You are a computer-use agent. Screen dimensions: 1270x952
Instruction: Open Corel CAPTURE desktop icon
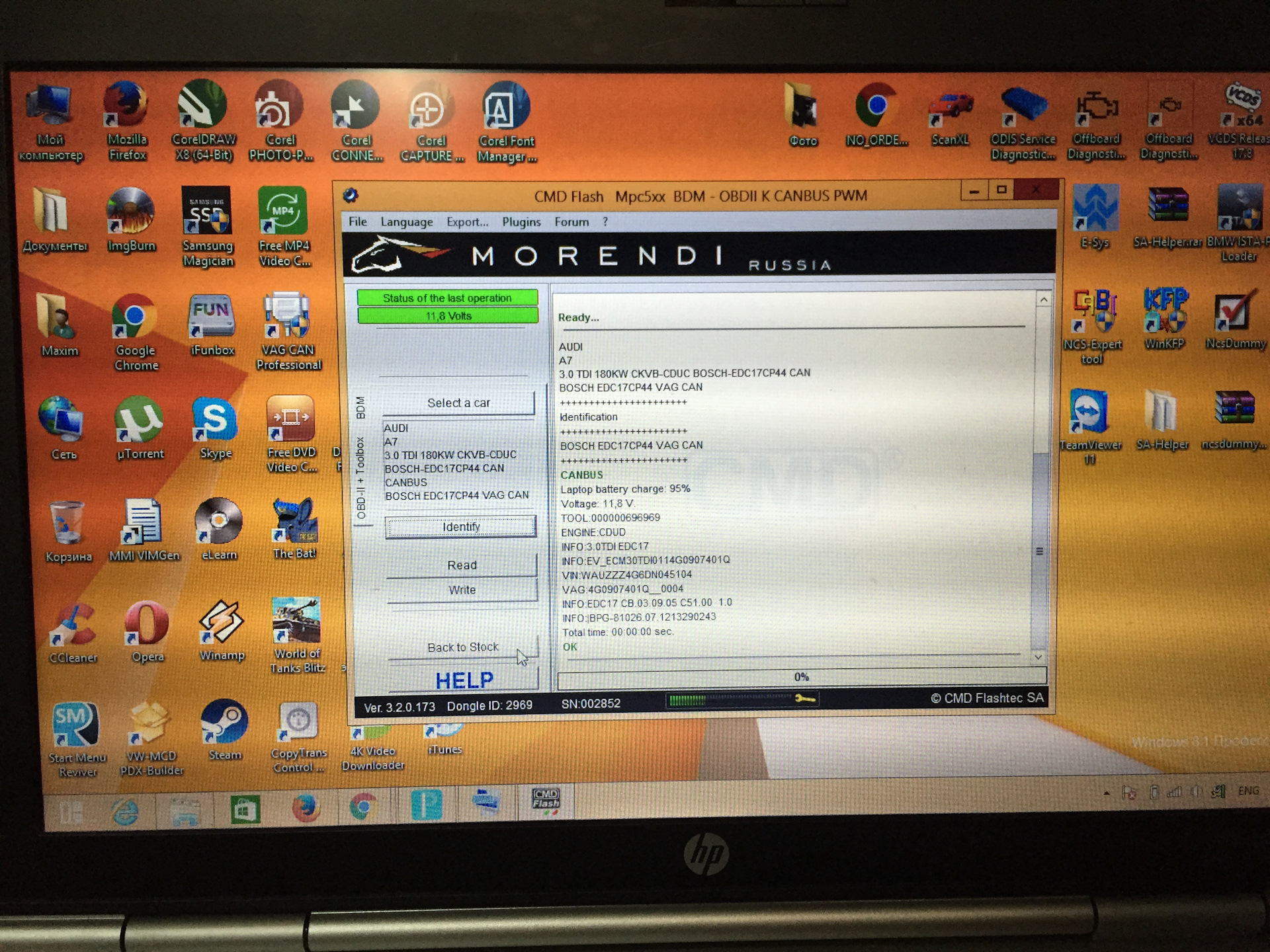[x=431, y=122]
